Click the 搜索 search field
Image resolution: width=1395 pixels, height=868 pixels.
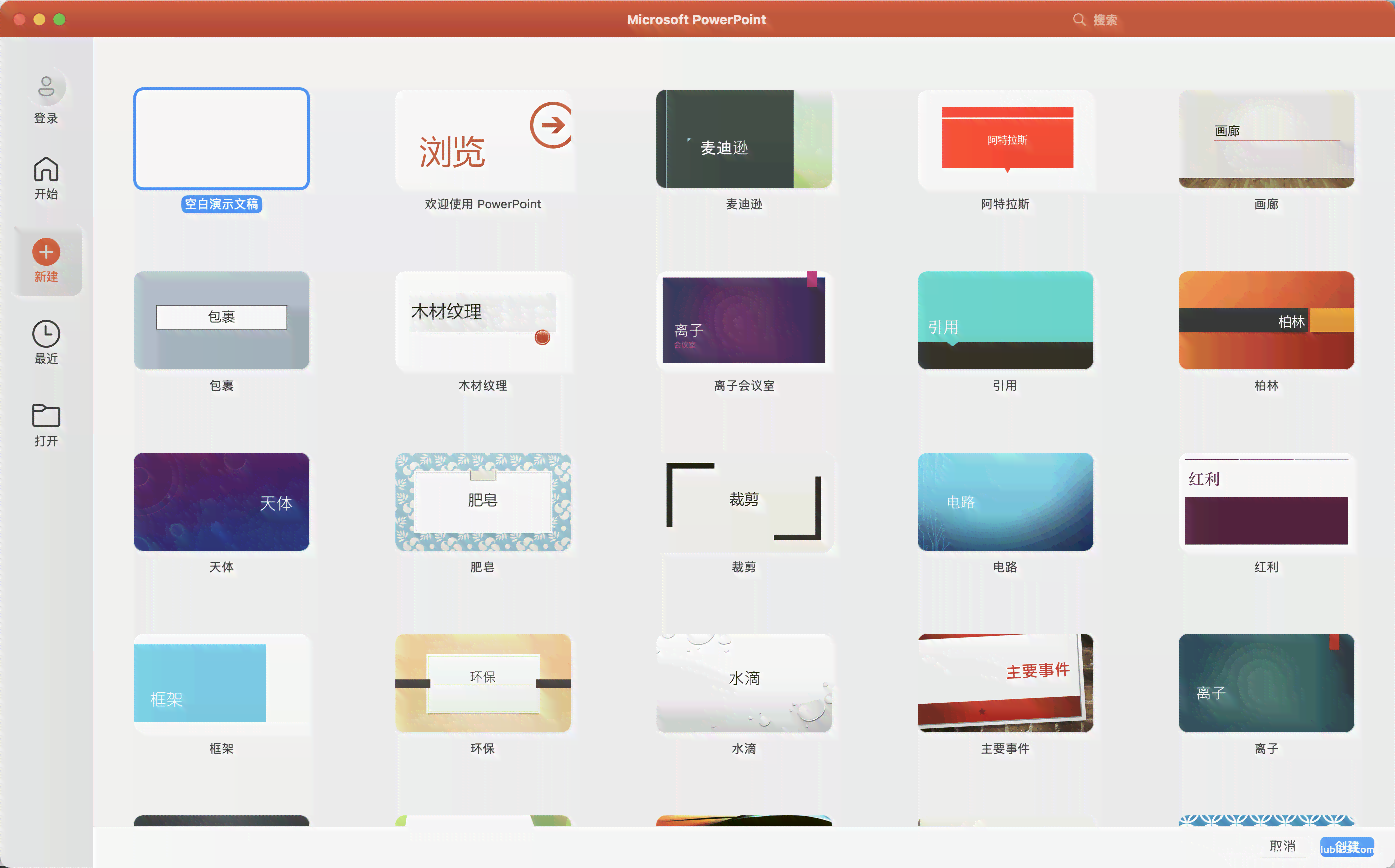point(1104,20)
